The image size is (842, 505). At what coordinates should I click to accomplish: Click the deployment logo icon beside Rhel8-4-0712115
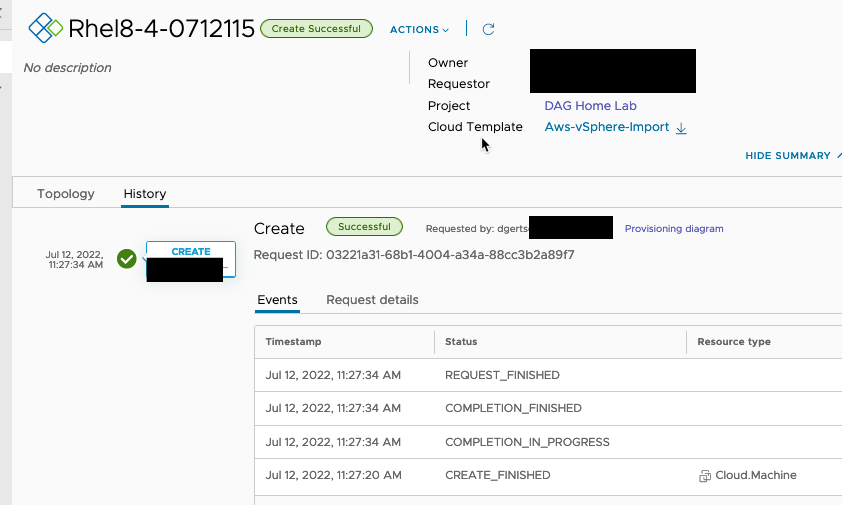[45, 28]
